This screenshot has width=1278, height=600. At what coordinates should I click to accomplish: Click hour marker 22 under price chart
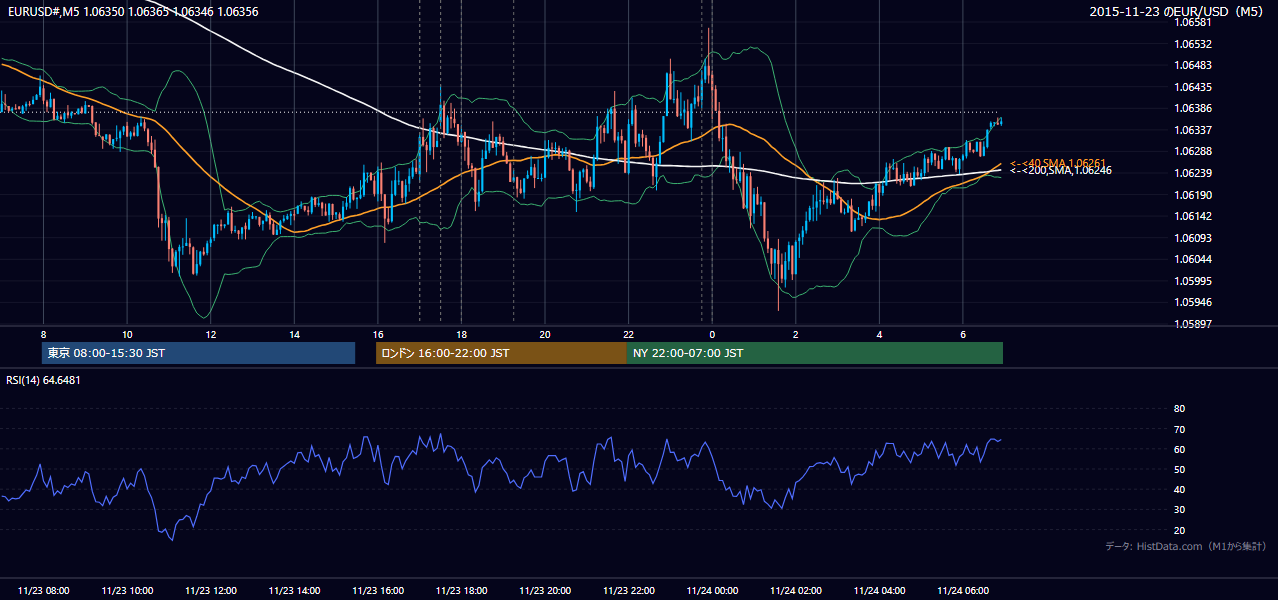628,334
